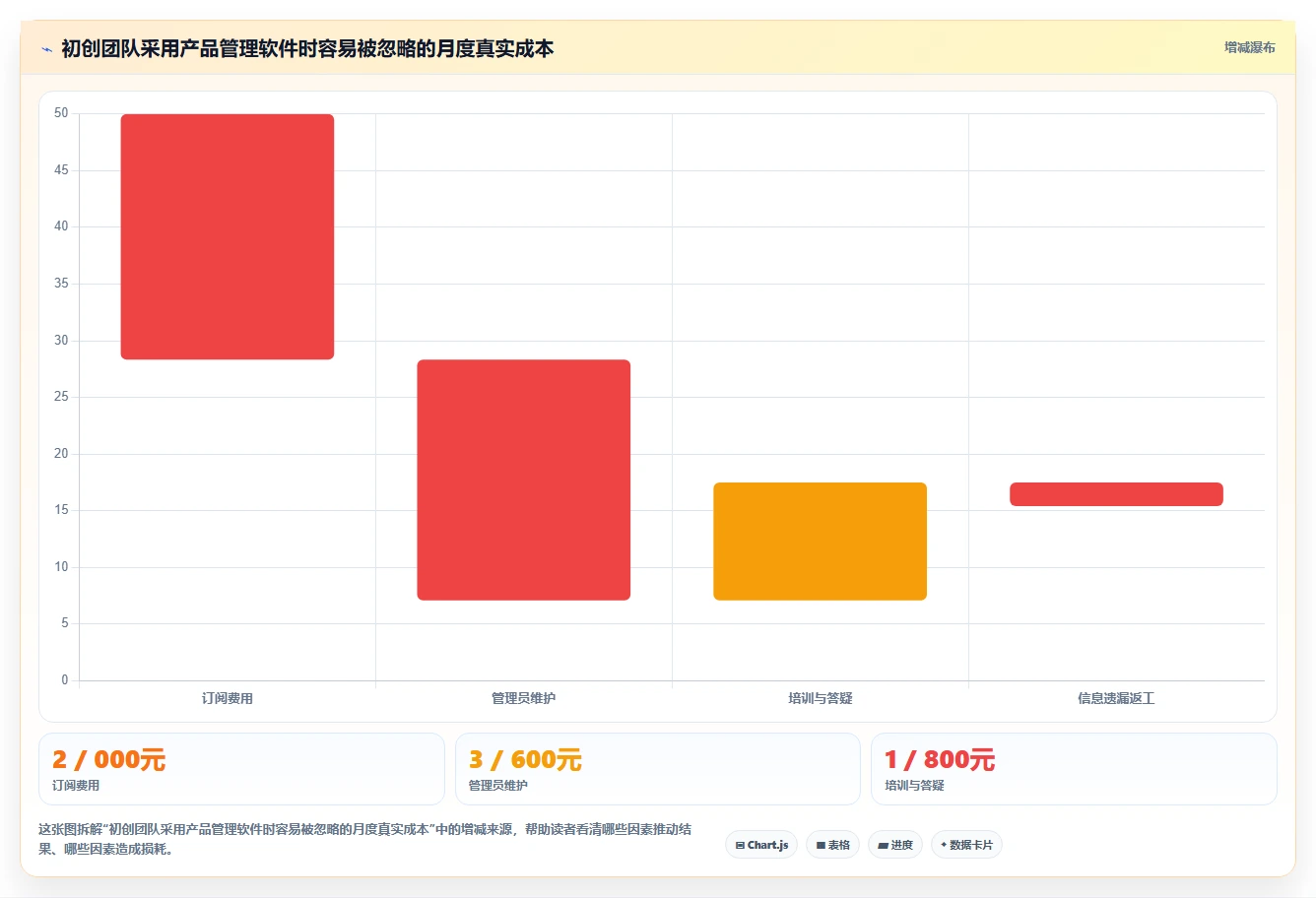This screenshot has width=1316, height=898.
Task: Select the red 管理员维护 bar
Action: pos(524,480)
